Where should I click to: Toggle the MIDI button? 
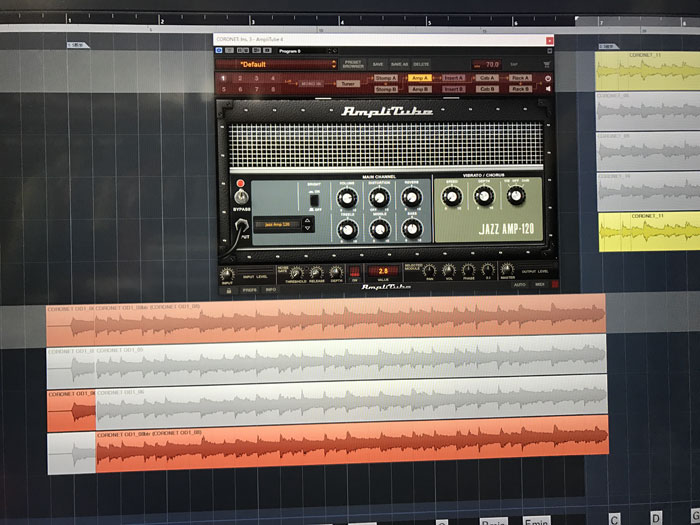540,284
